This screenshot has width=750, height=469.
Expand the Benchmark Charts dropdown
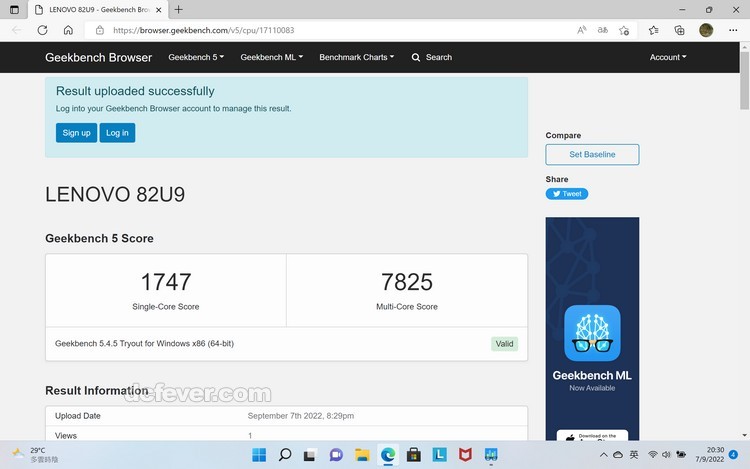357,57
